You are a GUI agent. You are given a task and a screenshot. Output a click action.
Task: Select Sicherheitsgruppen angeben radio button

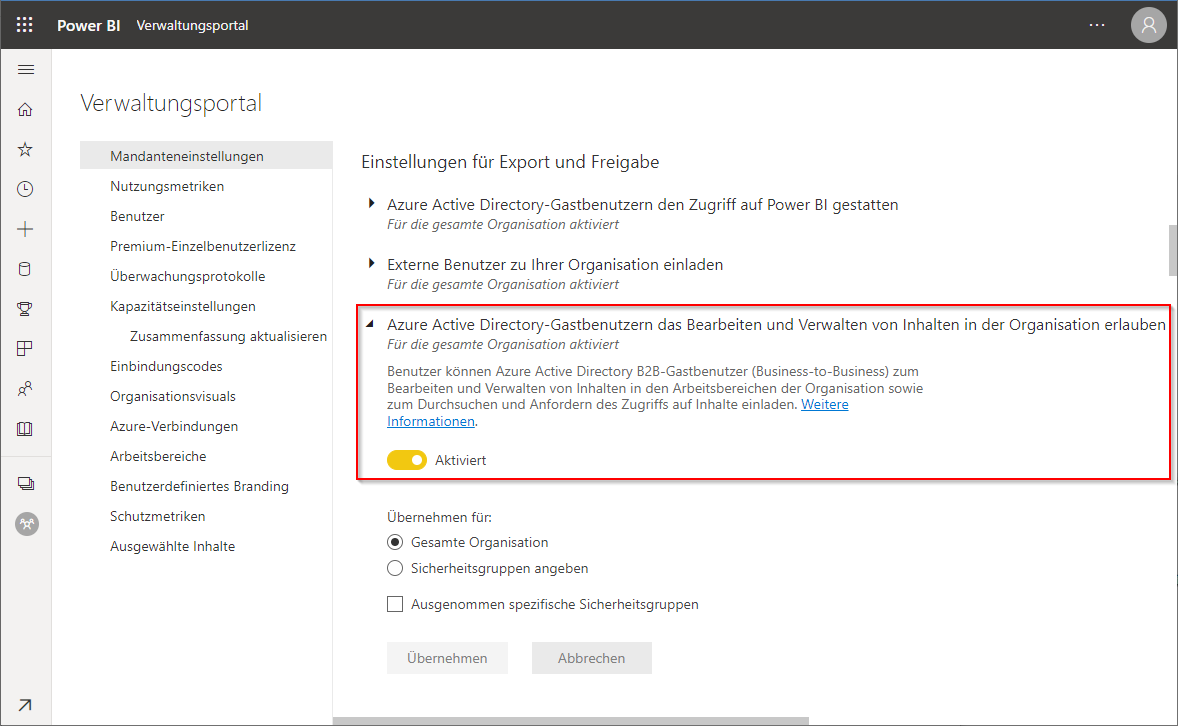(x=394, y=568)
